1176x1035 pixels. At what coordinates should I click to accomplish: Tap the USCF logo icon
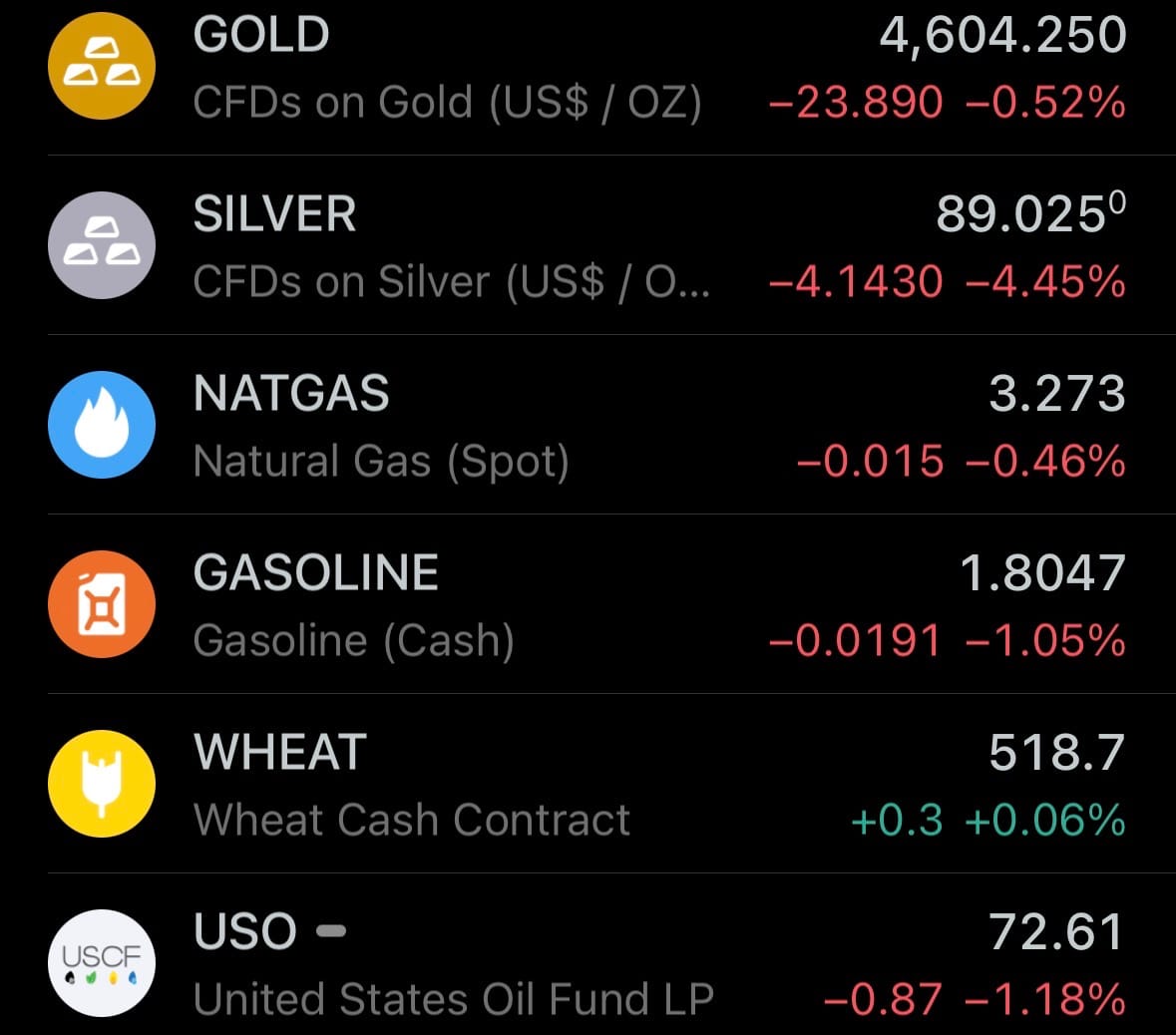tap(102, 963)
